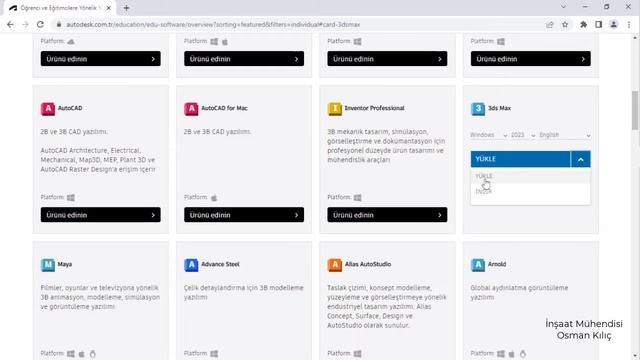The image size is (640, 360).
Task: Open a new browser tab
Action: [126, 8]
